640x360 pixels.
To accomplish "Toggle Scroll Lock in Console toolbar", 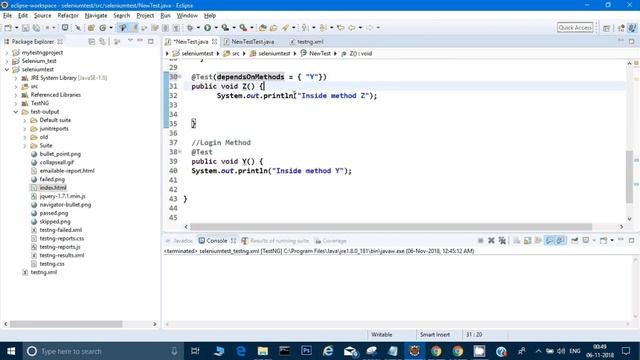I will coord(527,240).
